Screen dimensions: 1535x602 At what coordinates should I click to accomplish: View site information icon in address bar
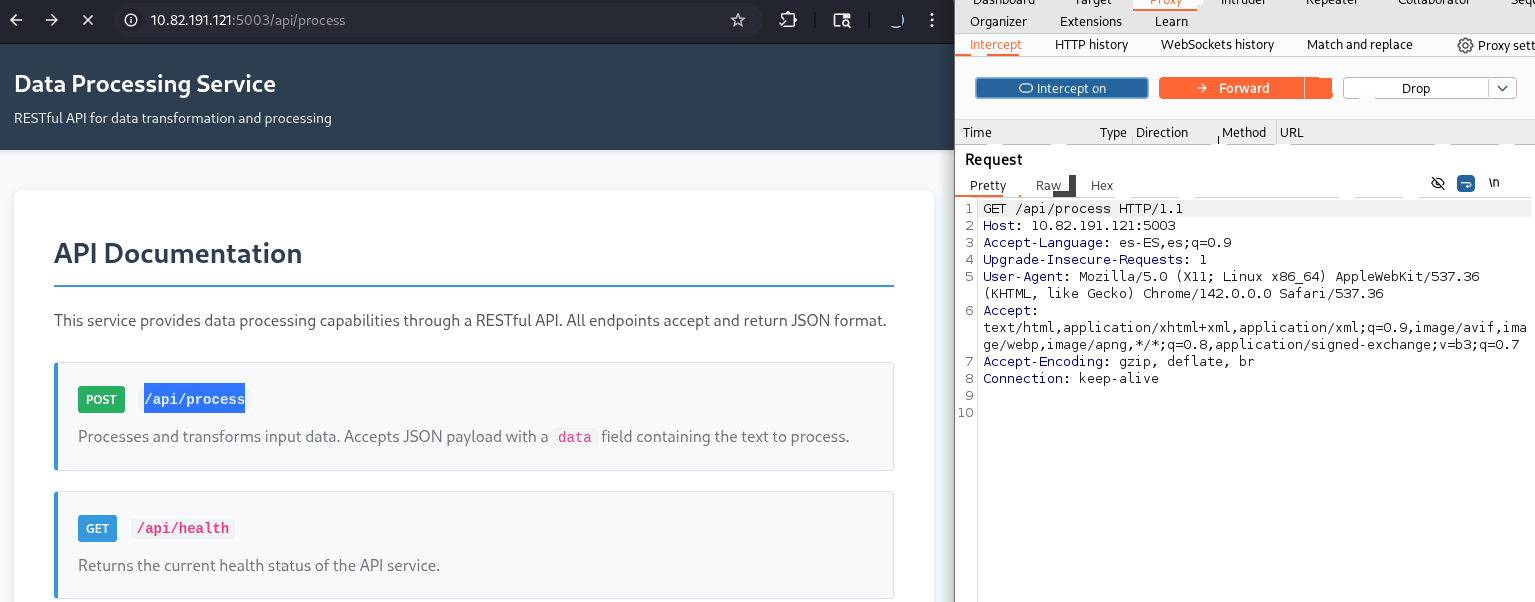[x=132, y=20]
